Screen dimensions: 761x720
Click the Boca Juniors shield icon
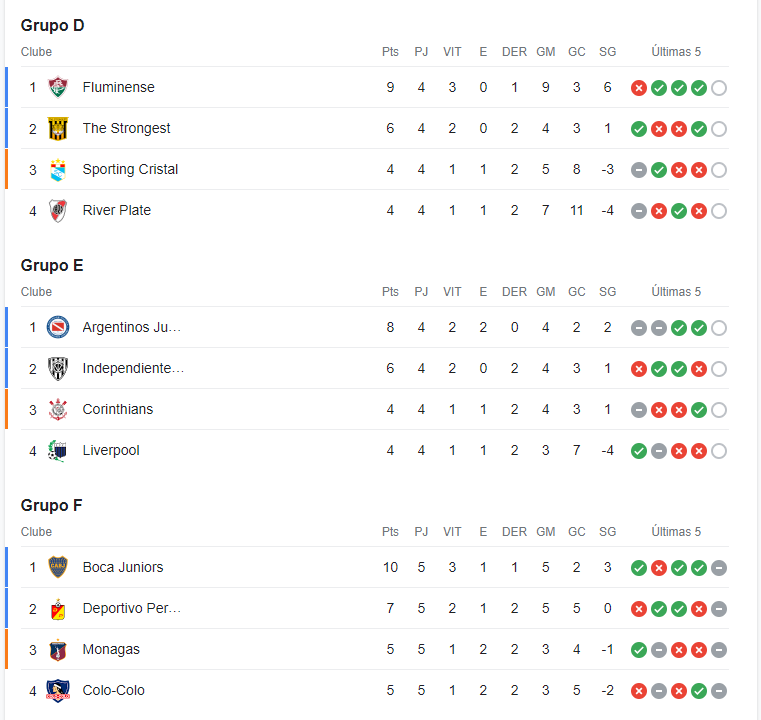point(58,567)
